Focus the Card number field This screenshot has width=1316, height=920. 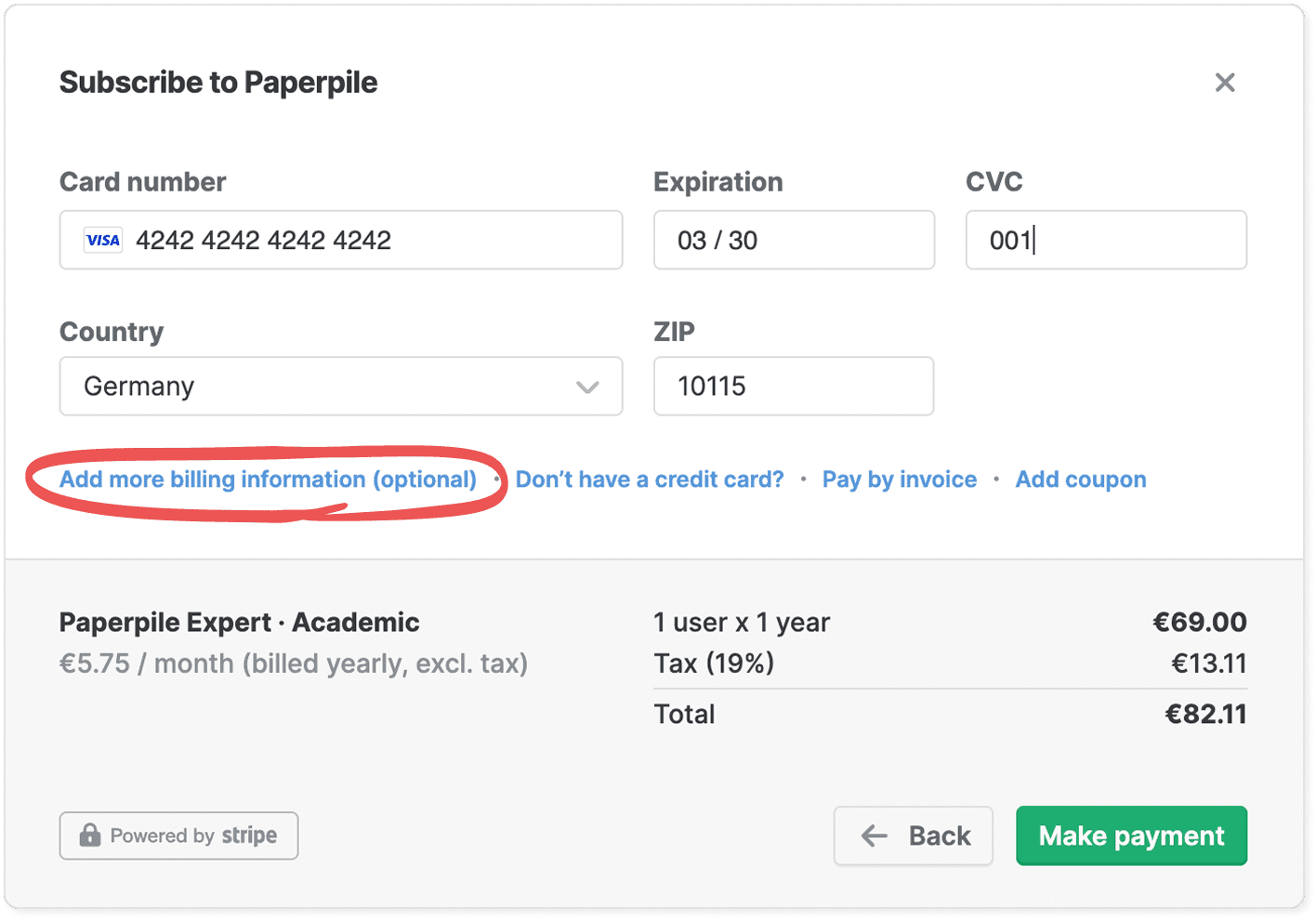pyautogui.click(x=372, y=241)
